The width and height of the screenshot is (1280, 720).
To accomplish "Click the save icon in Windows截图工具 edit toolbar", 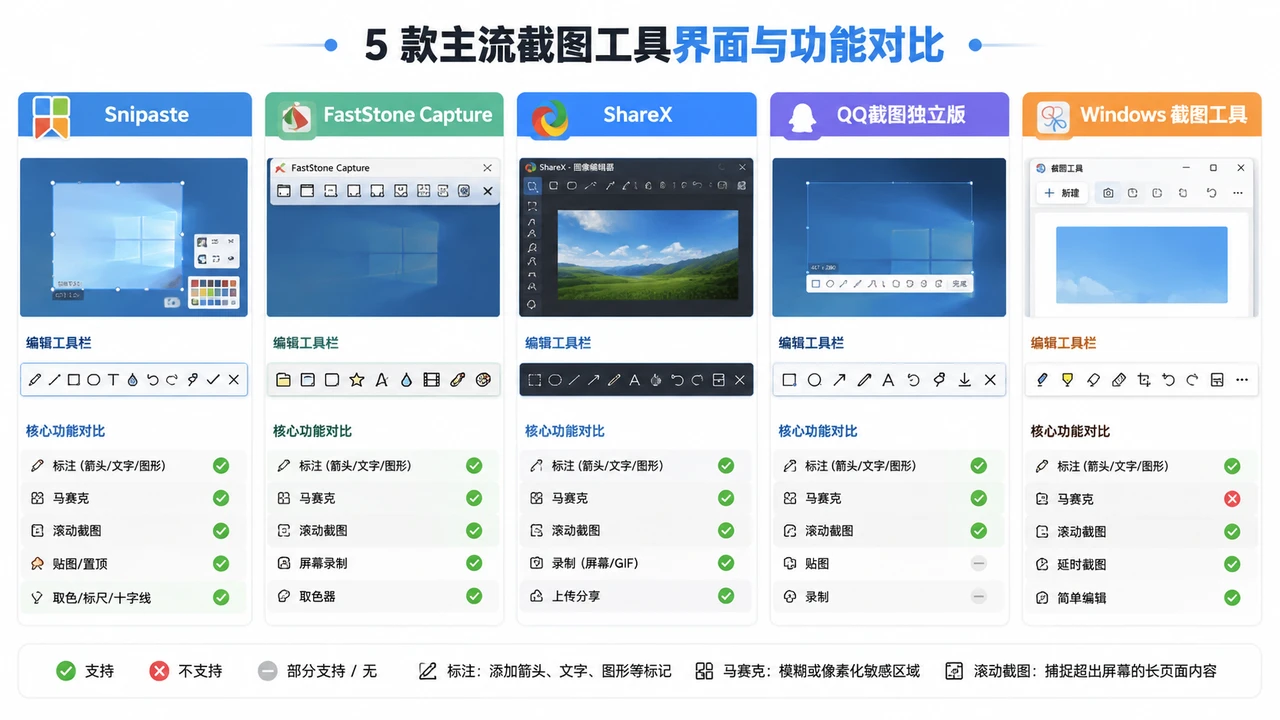I will click(x=1217, y=380).
